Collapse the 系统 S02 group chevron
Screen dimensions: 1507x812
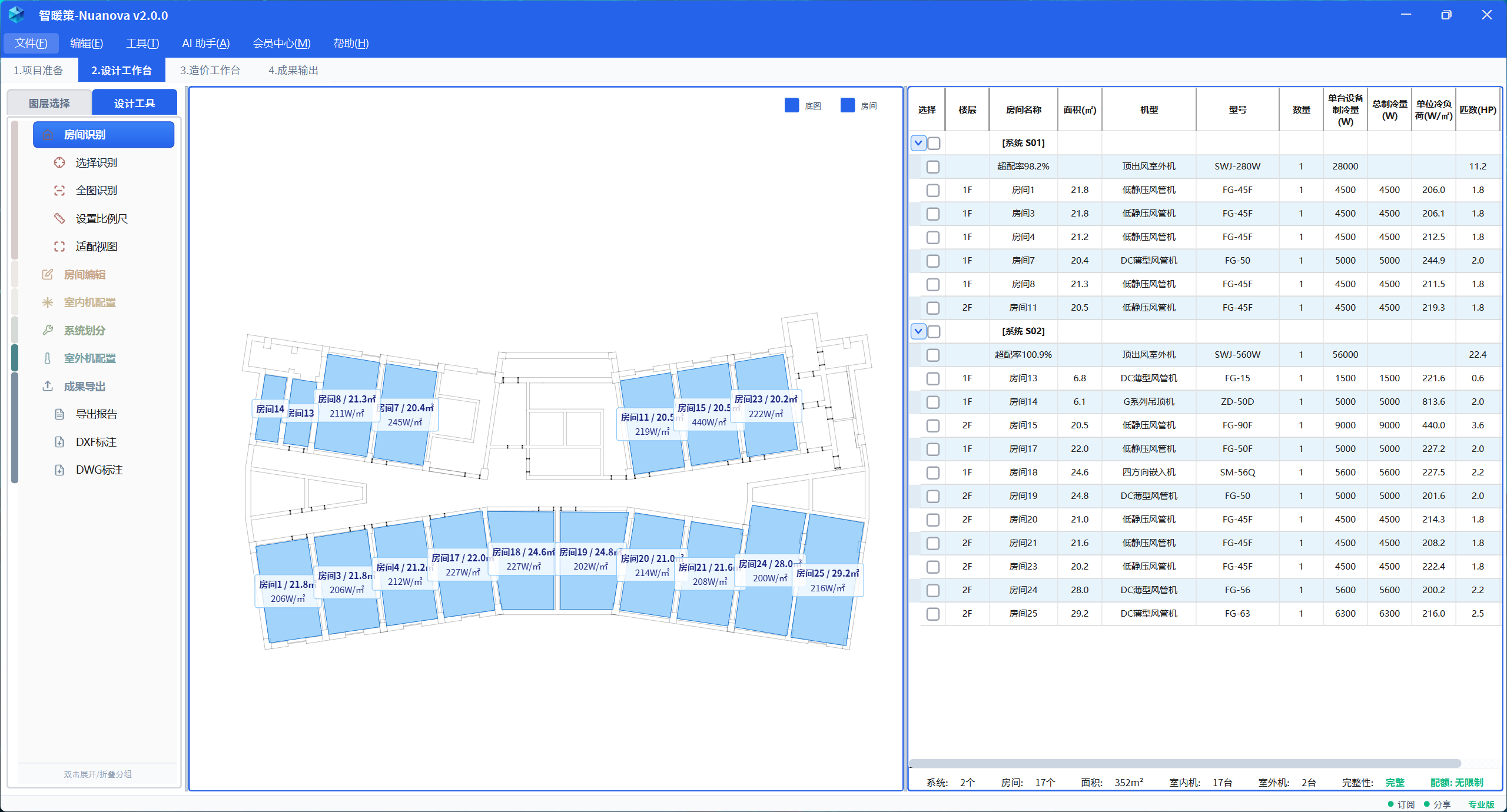(x=918, y=331)
